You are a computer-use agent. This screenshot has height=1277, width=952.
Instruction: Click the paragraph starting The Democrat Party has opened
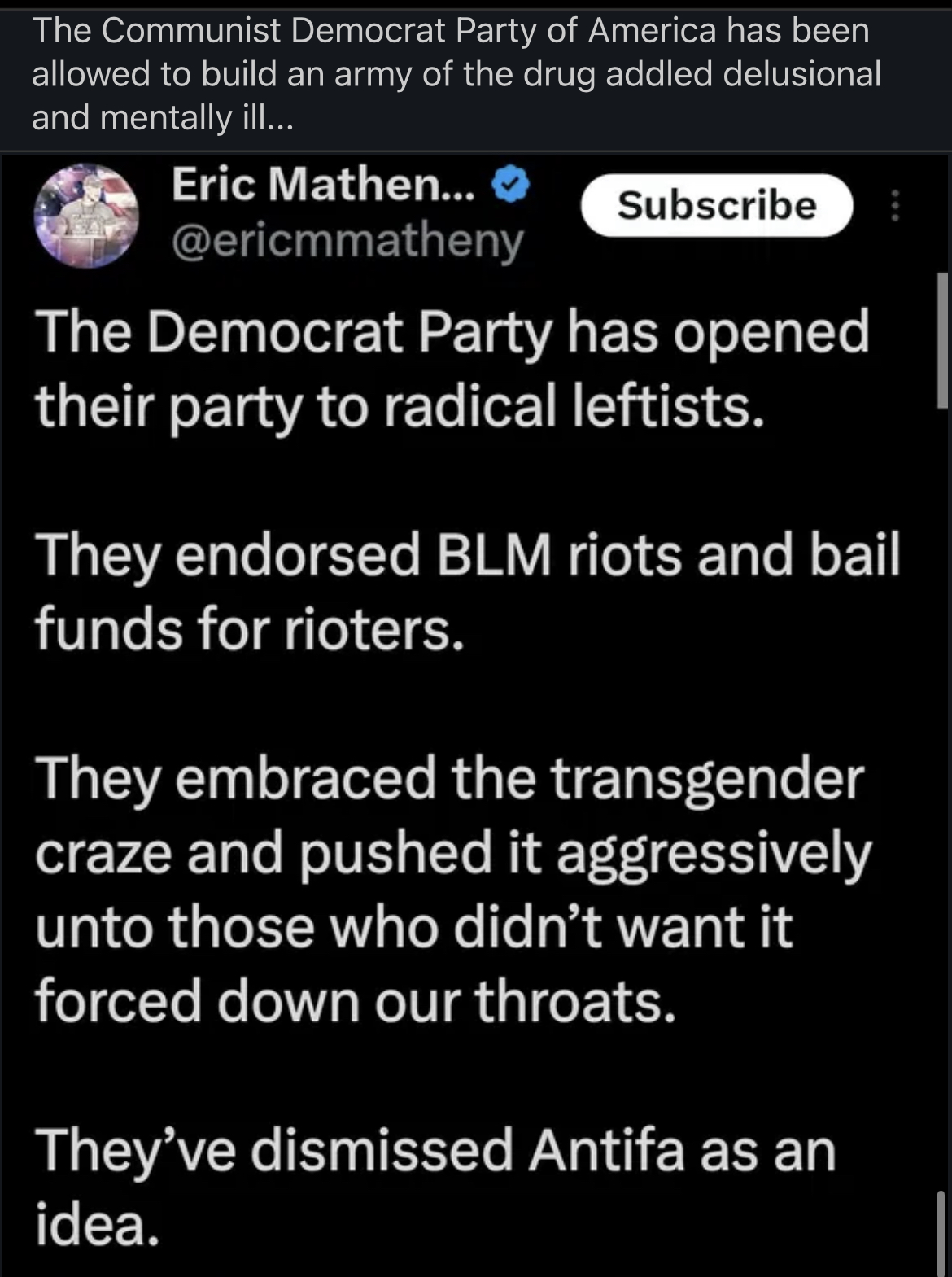pos(452,369)
